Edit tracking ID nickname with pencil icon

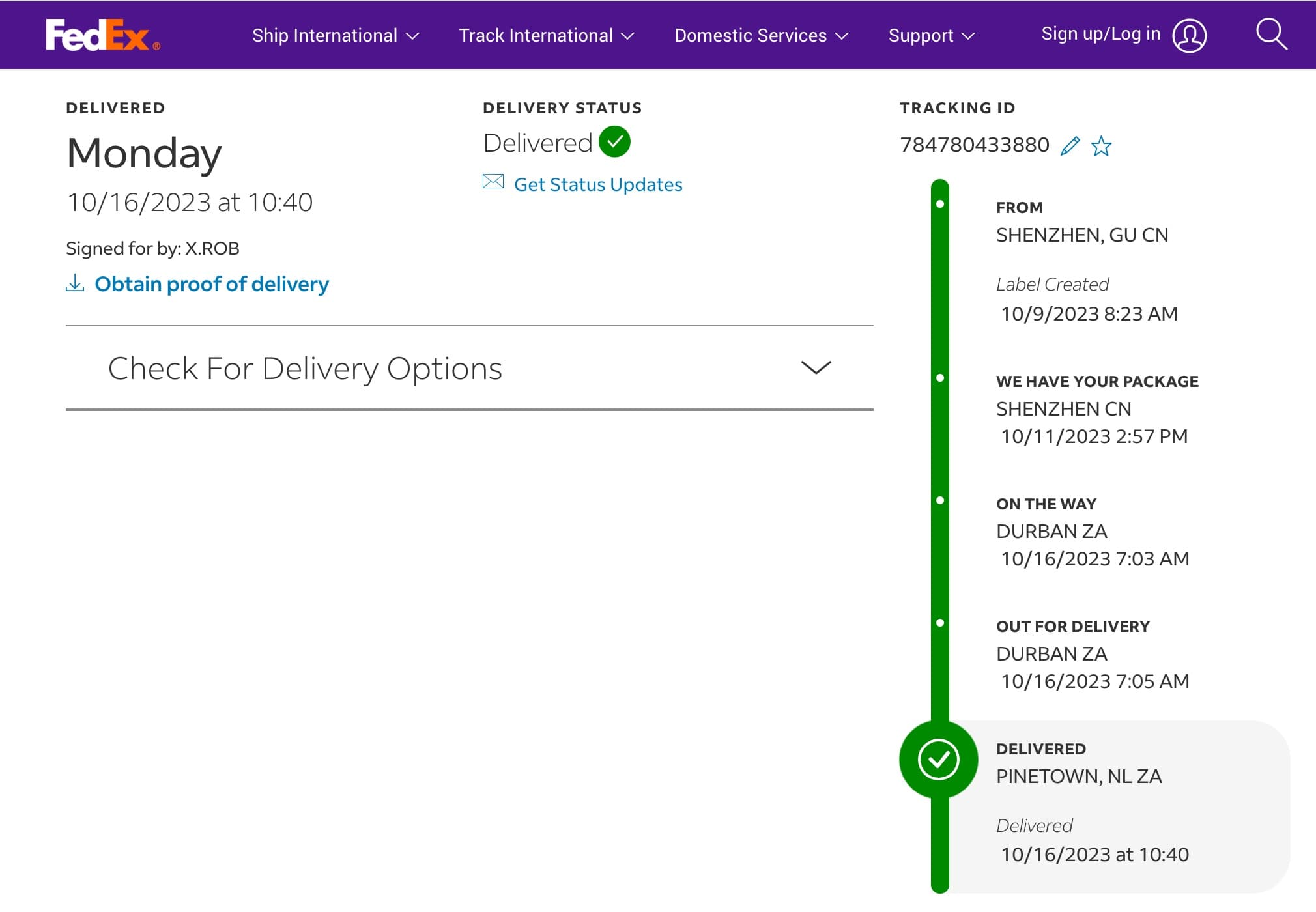(x=1070, y=145)
